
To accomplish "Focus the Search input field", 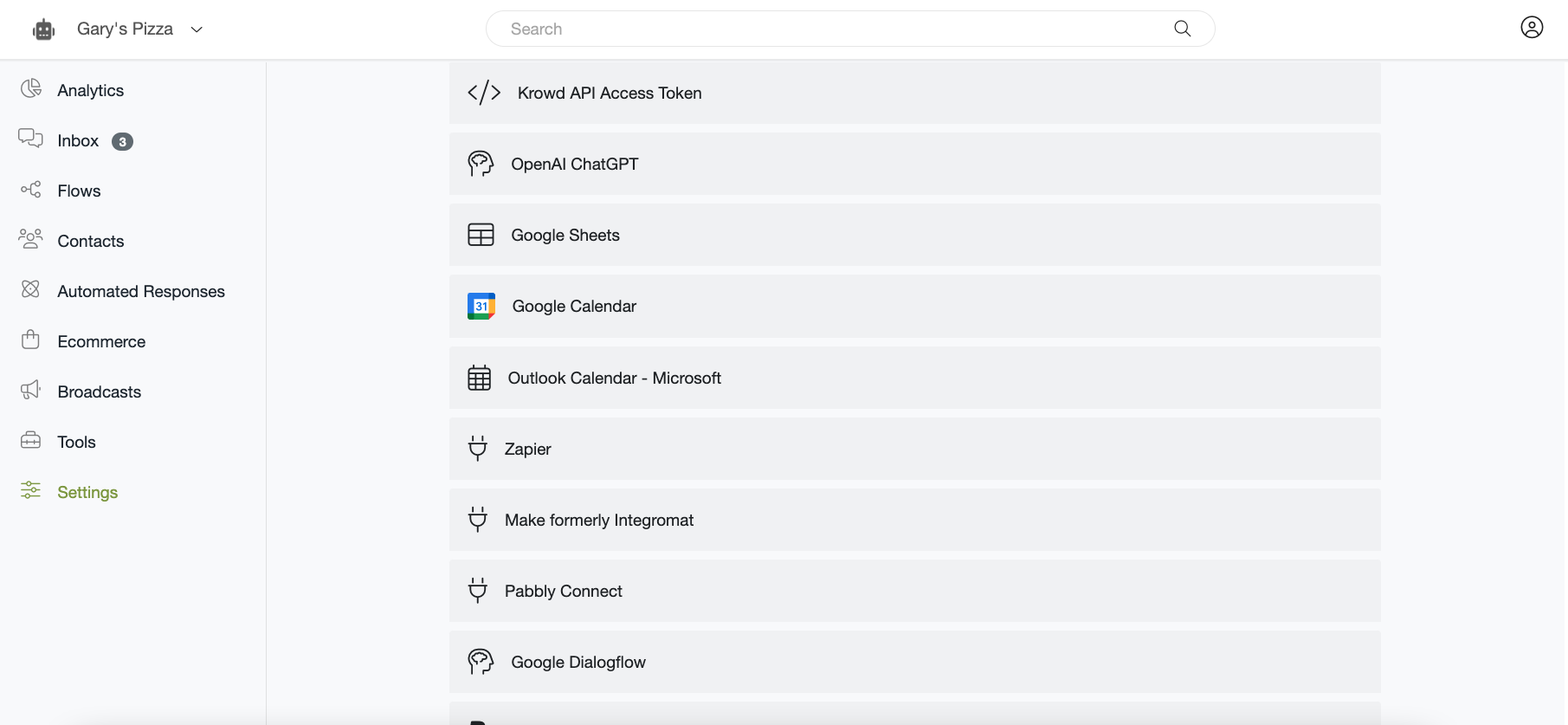I will coord(831,29).
